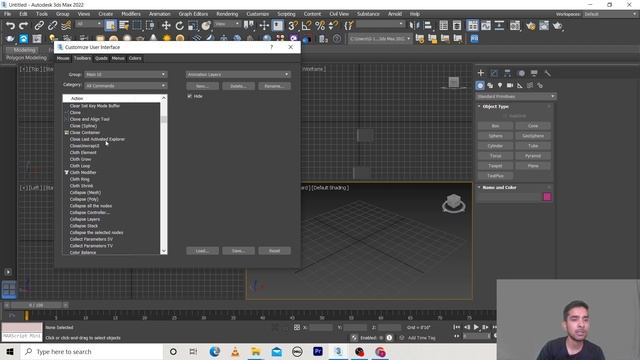Switch to Motion panel icon

[521, 73]
